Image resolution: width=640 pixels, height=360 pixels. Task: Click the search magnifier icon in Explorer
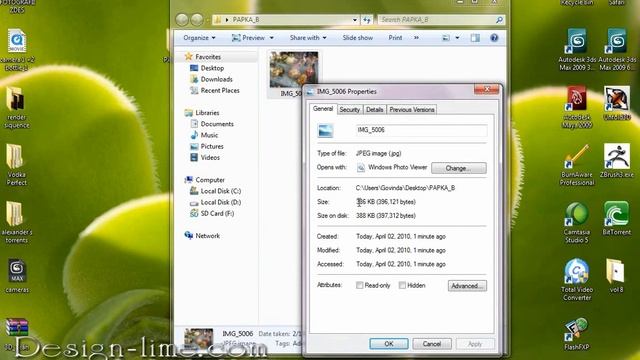[499, 19]
